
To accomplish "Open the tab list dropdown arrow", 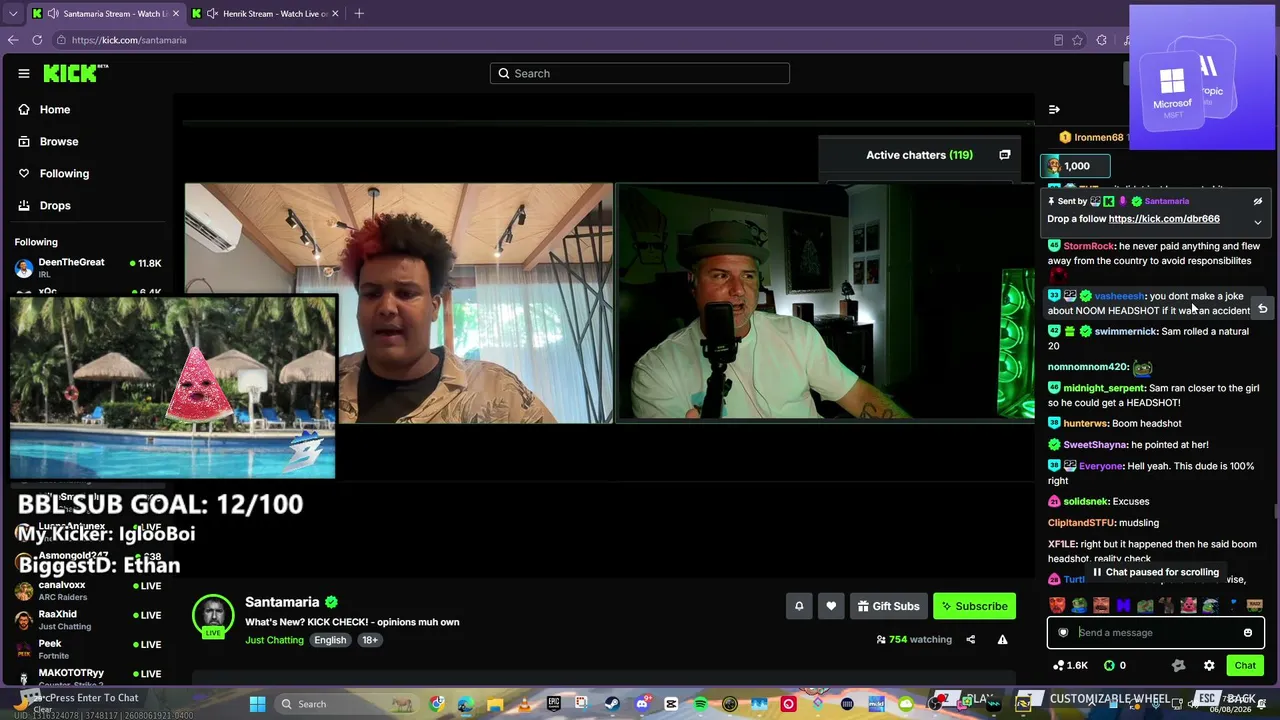I will coord(12,14).
